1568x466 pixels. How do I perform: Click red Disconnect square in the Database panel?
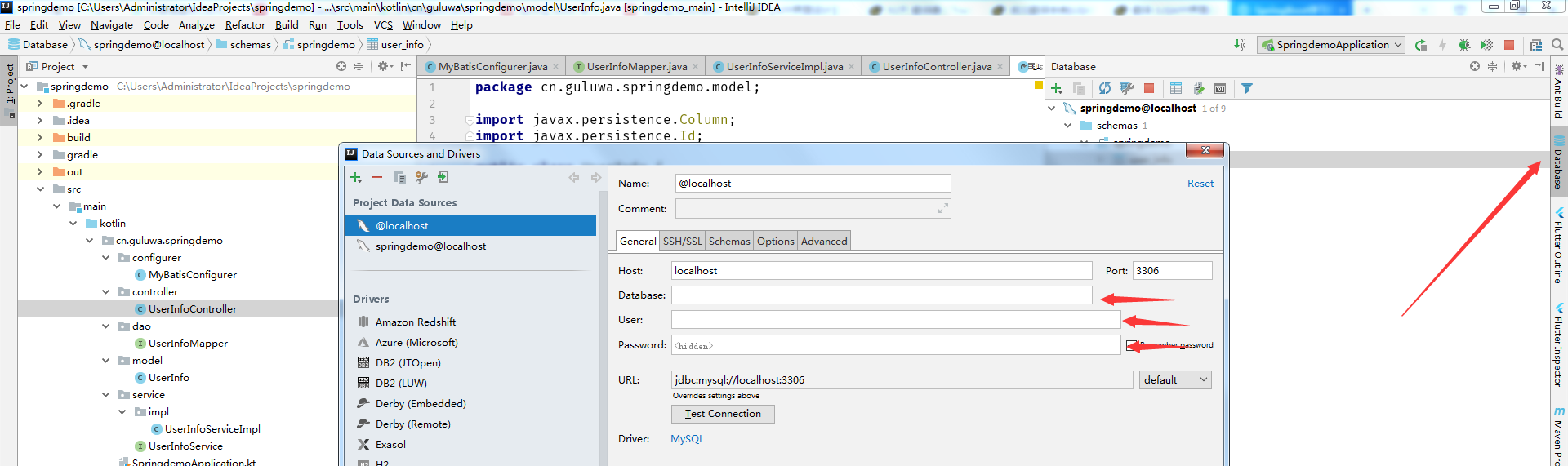pos(1149,88)
